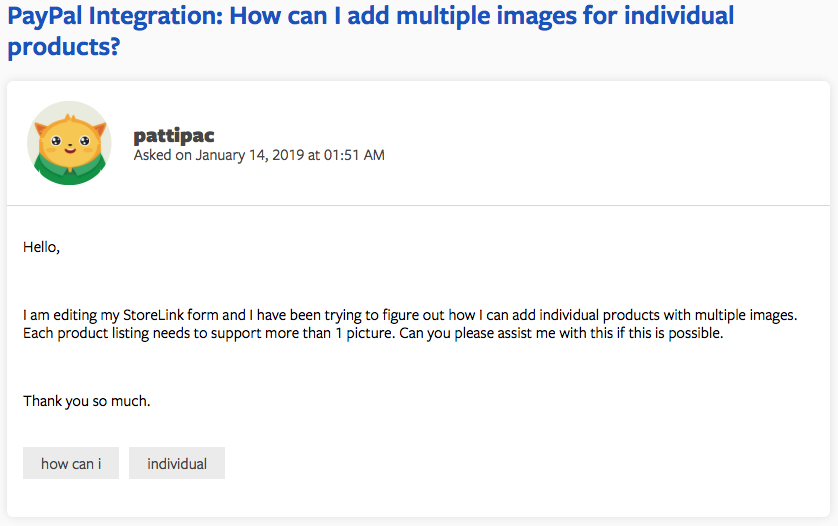Open the pattipac username profile link
Viewport: 838px width, 526px height.
coord(174,136)
